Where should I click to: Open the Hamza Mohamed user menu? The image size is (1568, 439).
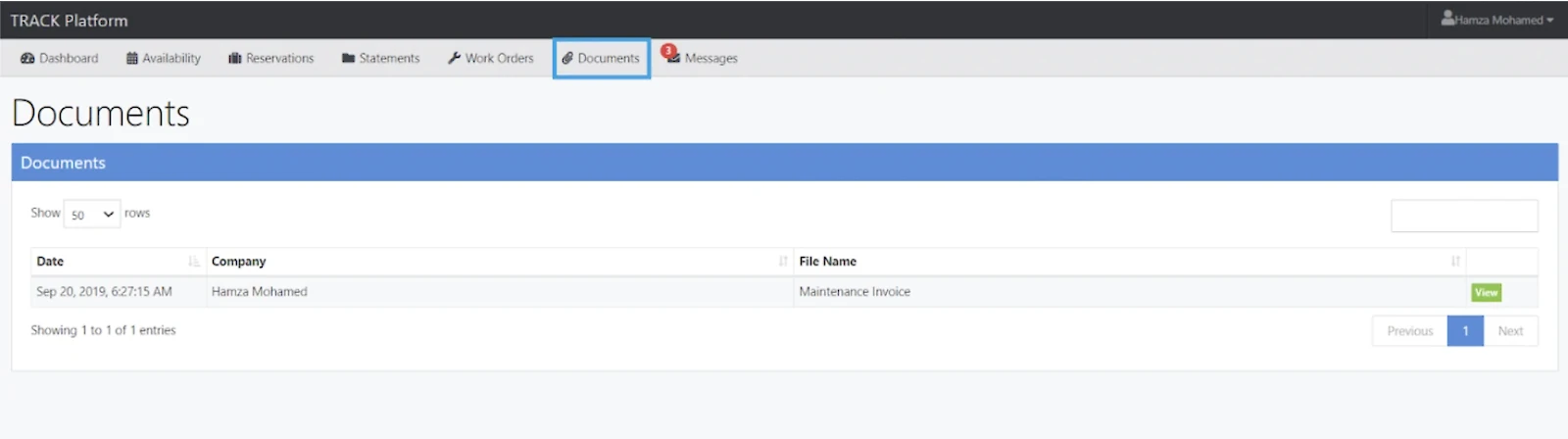[1497, 20]
